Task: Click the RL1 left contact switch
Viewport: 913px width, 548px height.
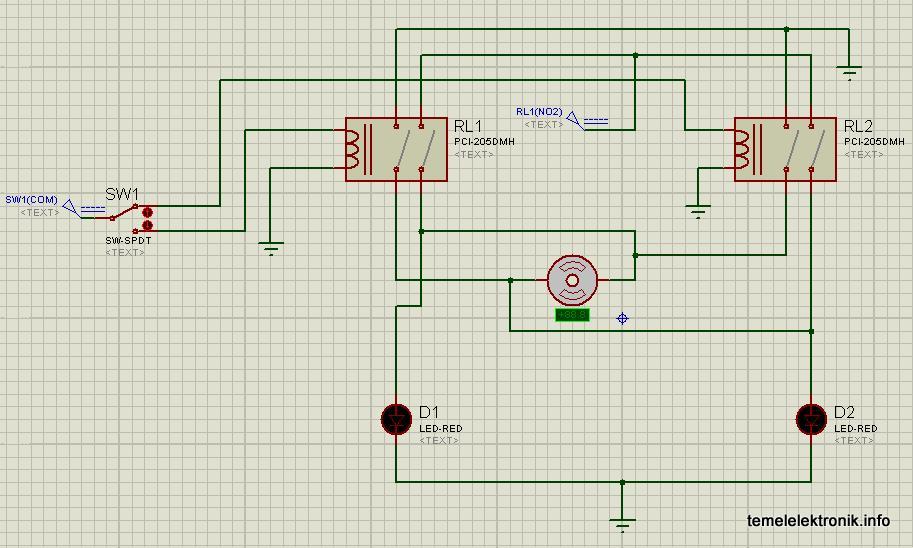Action: pyautogui.click(x=402, y=147)
